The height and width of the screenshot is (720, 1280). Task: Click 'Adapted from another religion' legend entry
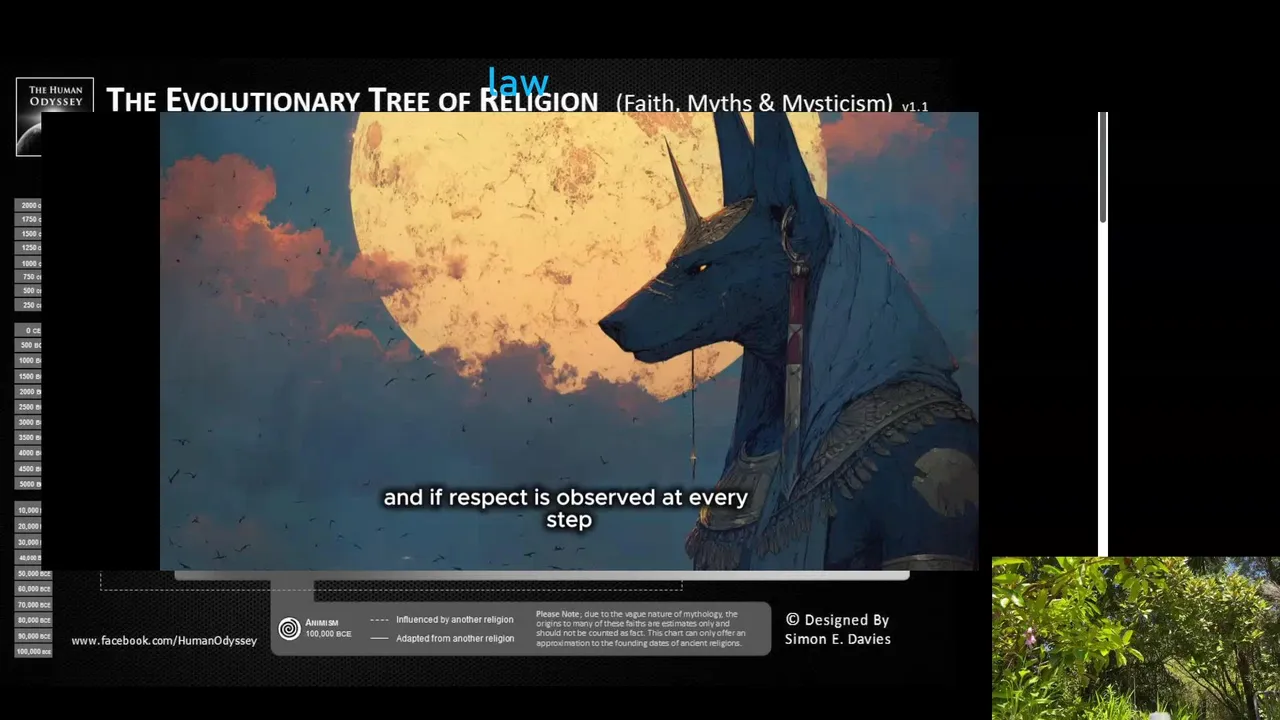(x=455, y=638)
